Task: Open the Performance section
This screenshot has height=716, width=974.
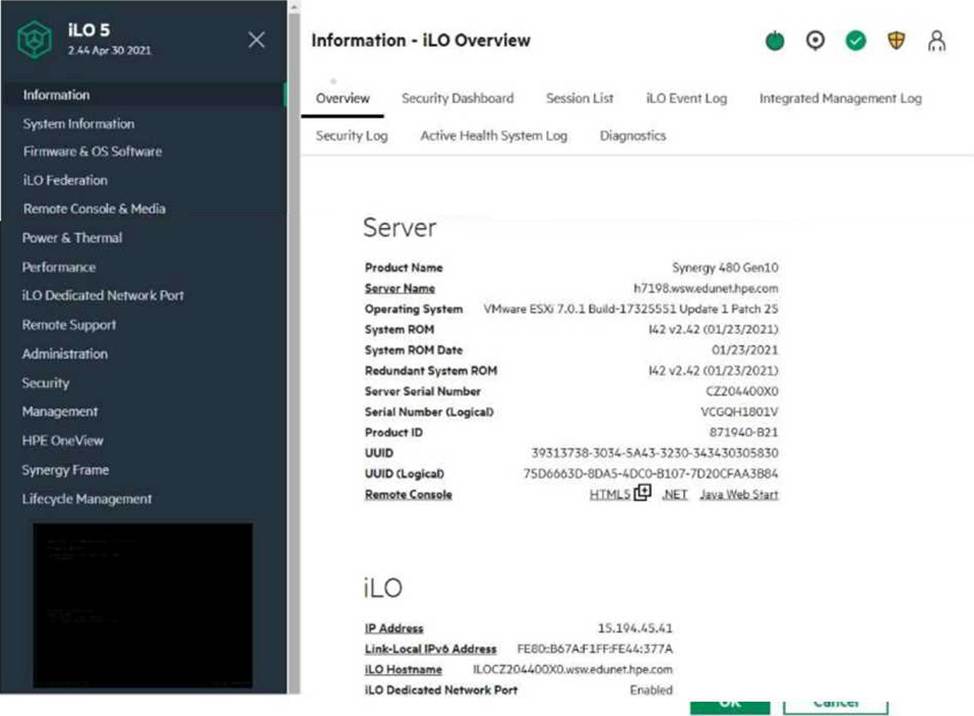Action: (59, 267)
